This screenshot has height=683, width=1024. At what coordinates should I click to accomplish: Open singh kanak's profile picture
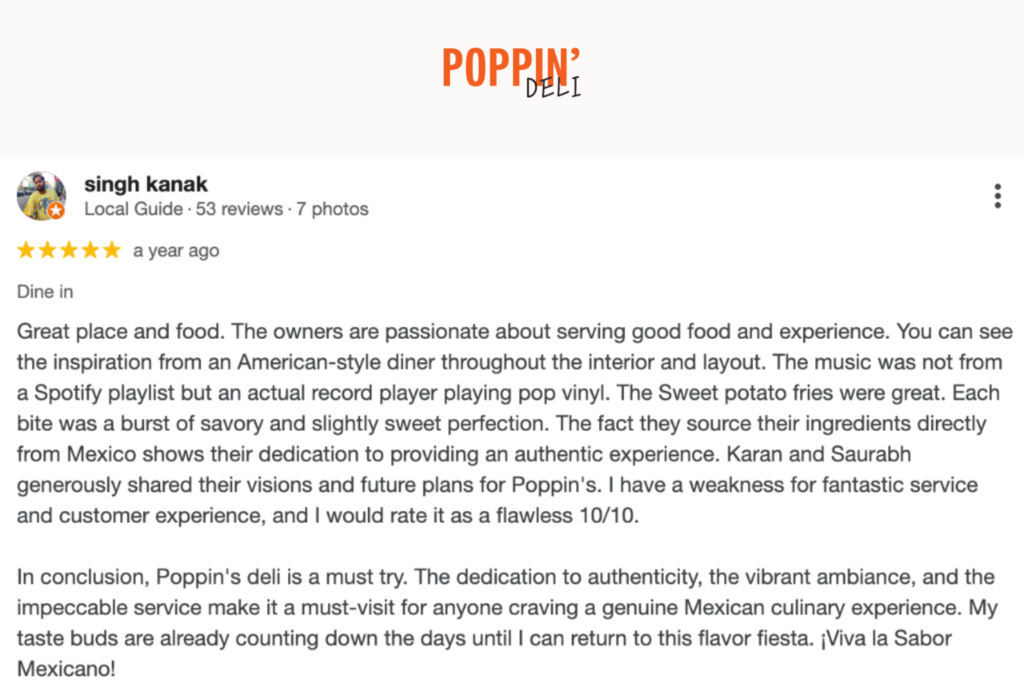[41, 196]
